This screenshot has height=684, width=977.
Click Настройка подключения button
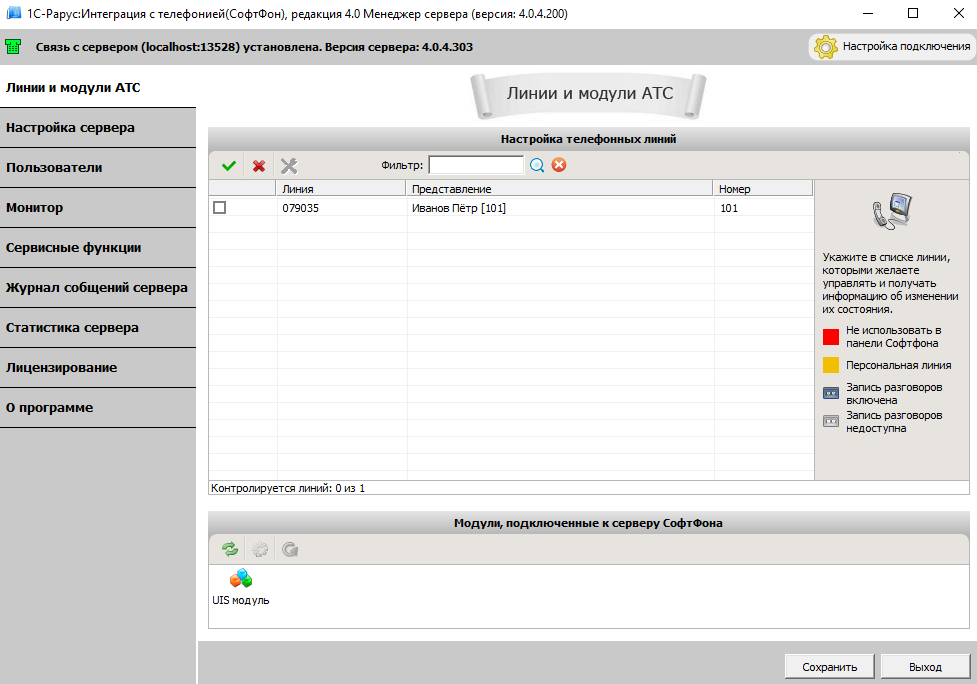892,47
